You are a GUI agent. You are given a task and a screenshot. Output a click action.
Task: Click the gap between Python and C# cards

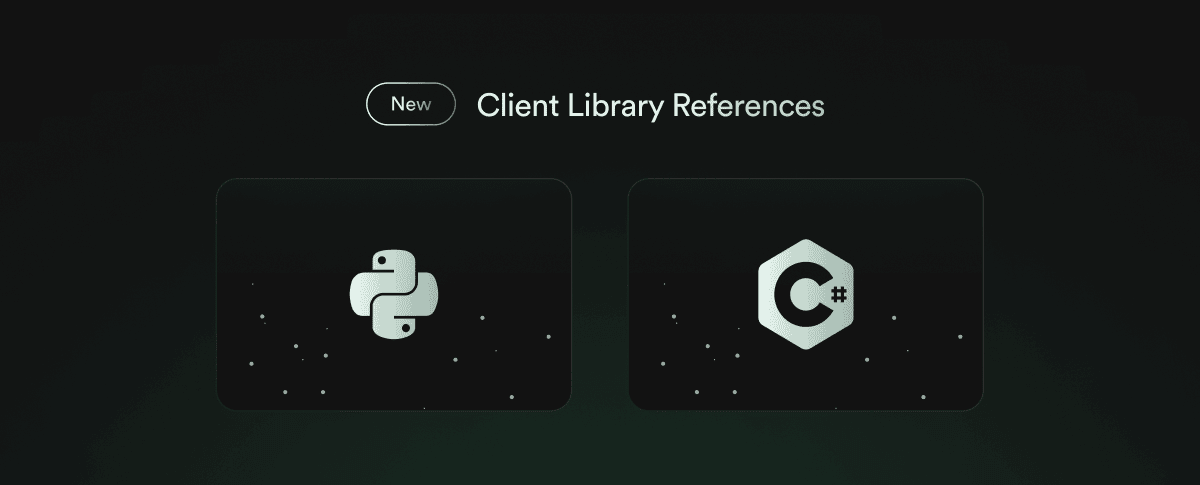[600, 294]
